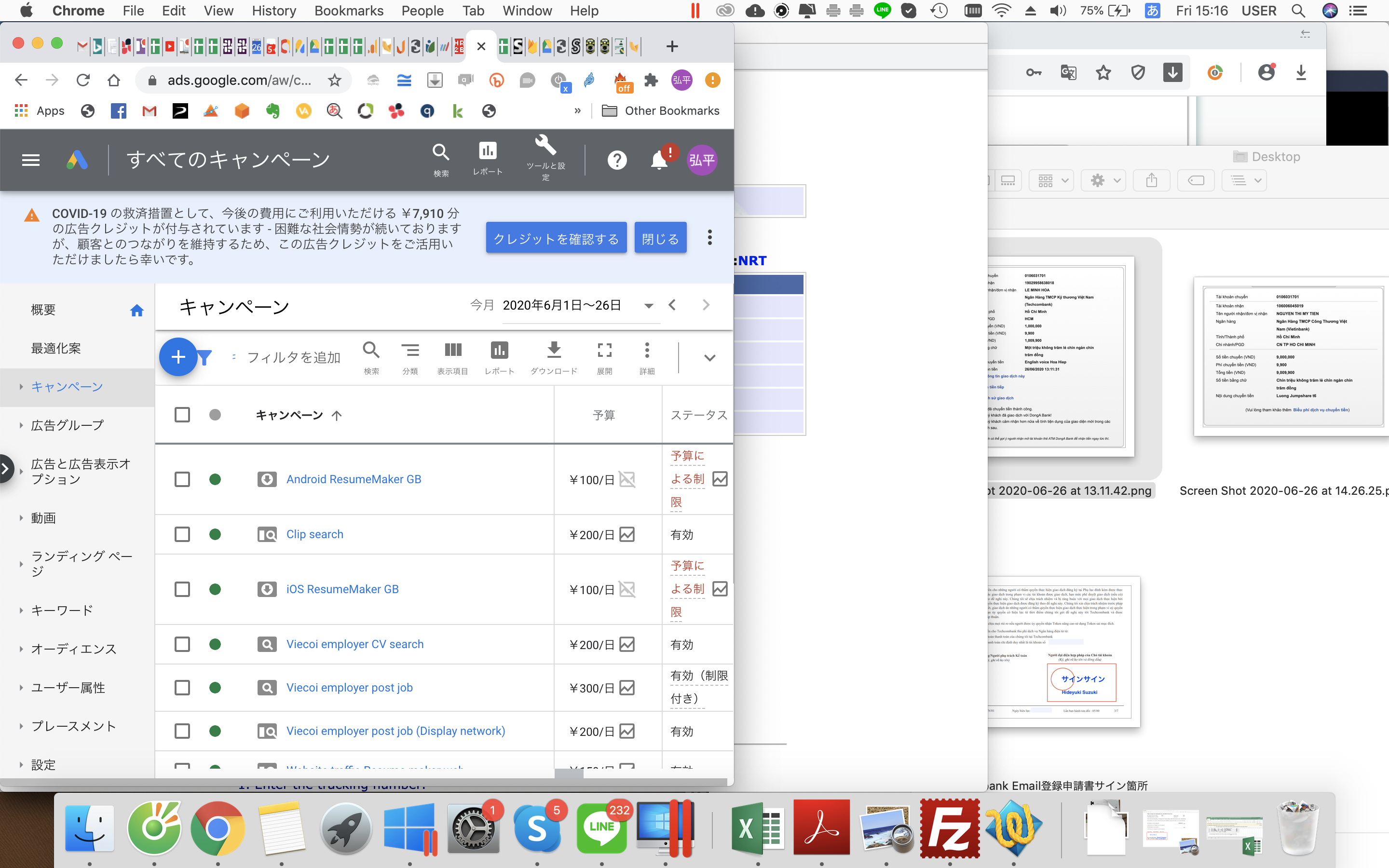Dismiss the banner with 閉じる button
Image resolution: width=1389 pixels, height=868 pixels.
(x=660, y=238)
